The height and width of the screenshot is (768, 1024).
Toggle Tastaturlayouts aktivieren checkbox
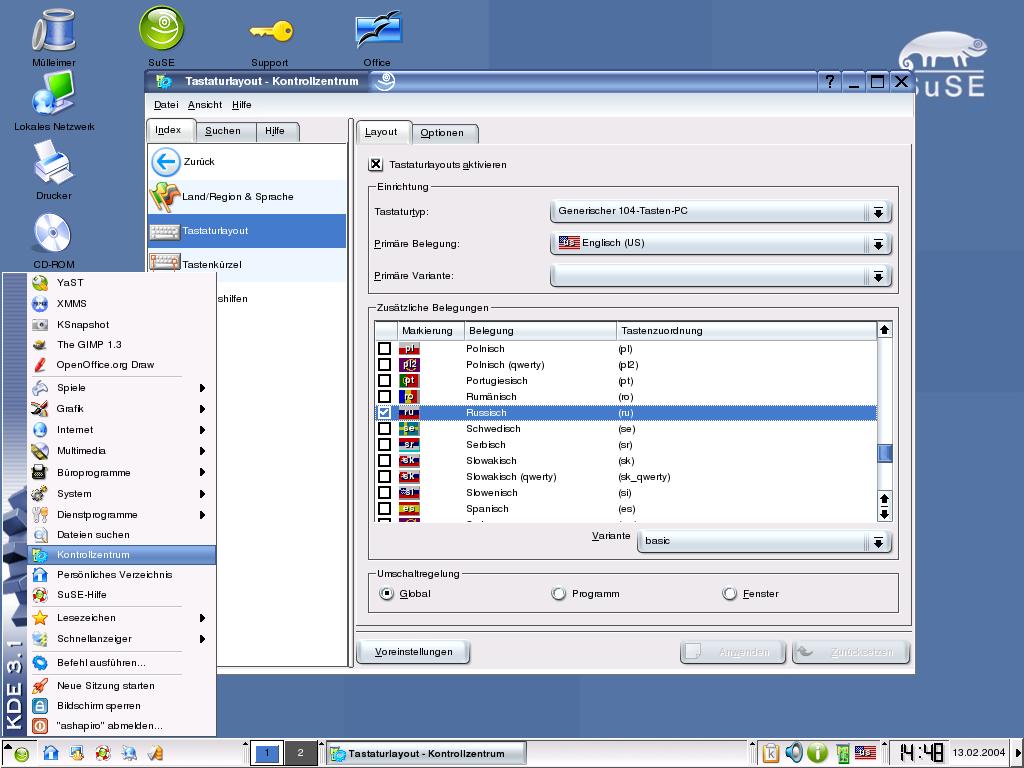point(376,165)
